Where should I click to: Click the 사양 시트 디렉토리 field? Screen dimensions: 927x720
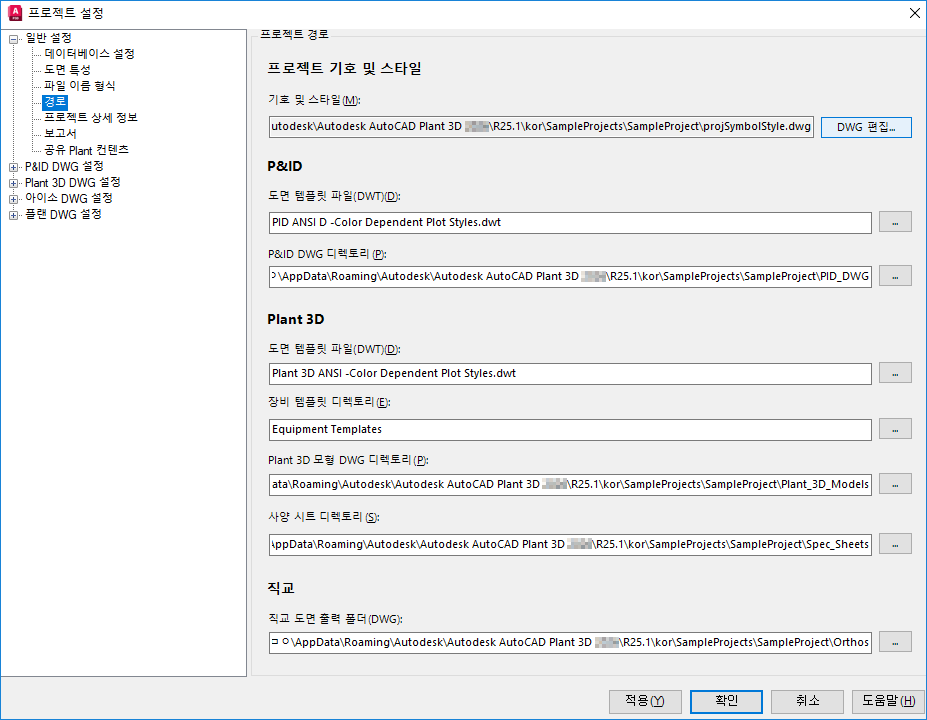click(x=570, y=544)
